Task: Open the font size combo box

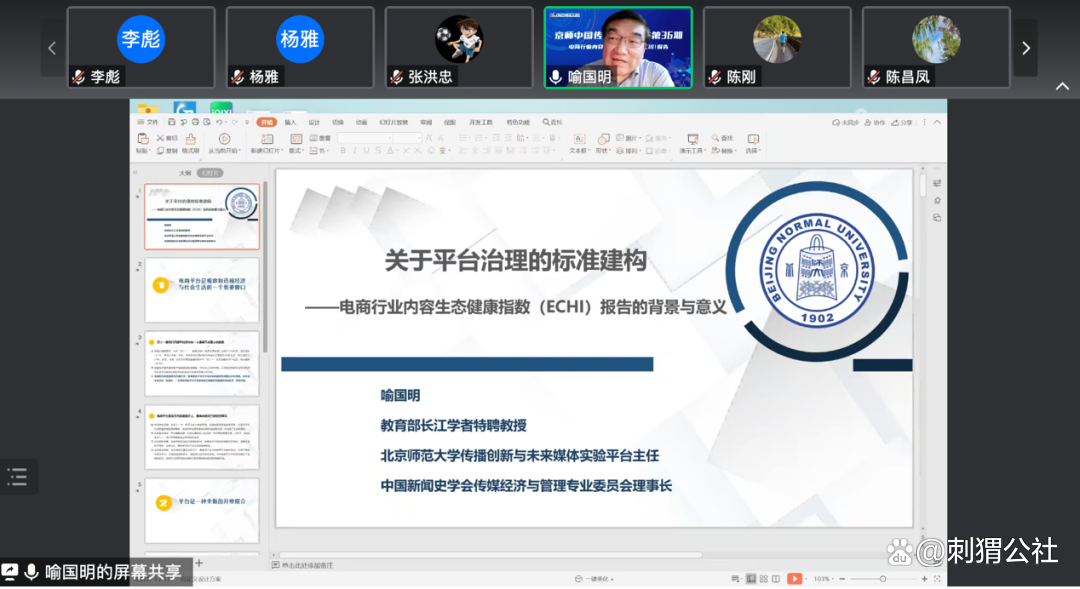Action: (x=407, y=138)
